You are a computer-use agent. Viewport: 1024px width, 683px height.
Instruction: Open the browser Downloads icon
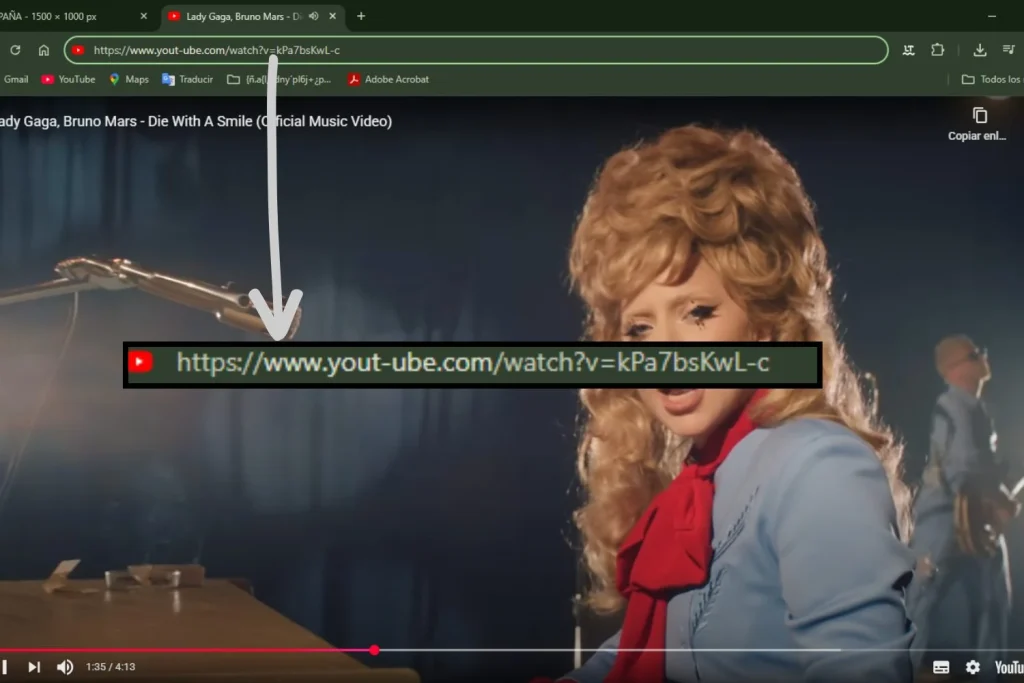[979, 49]
